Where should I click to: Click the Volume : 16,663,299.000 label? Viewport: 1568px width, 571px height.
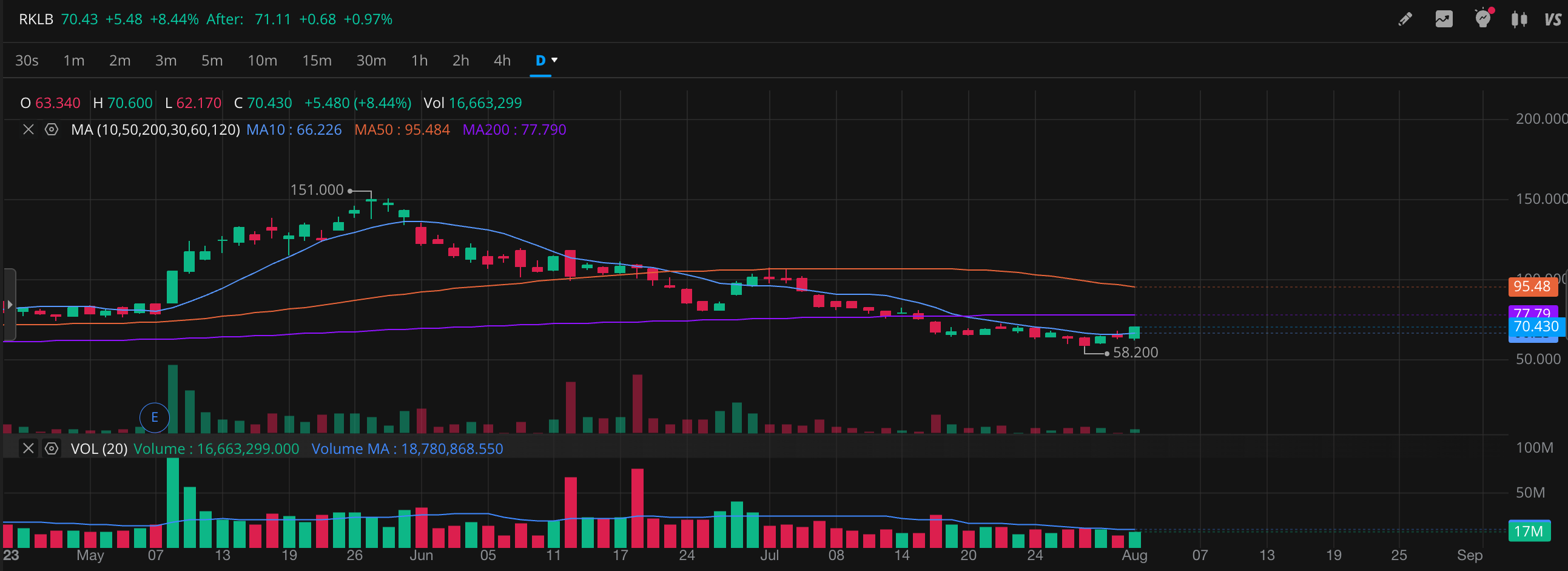pyautogui.click(x=216, y=448)
